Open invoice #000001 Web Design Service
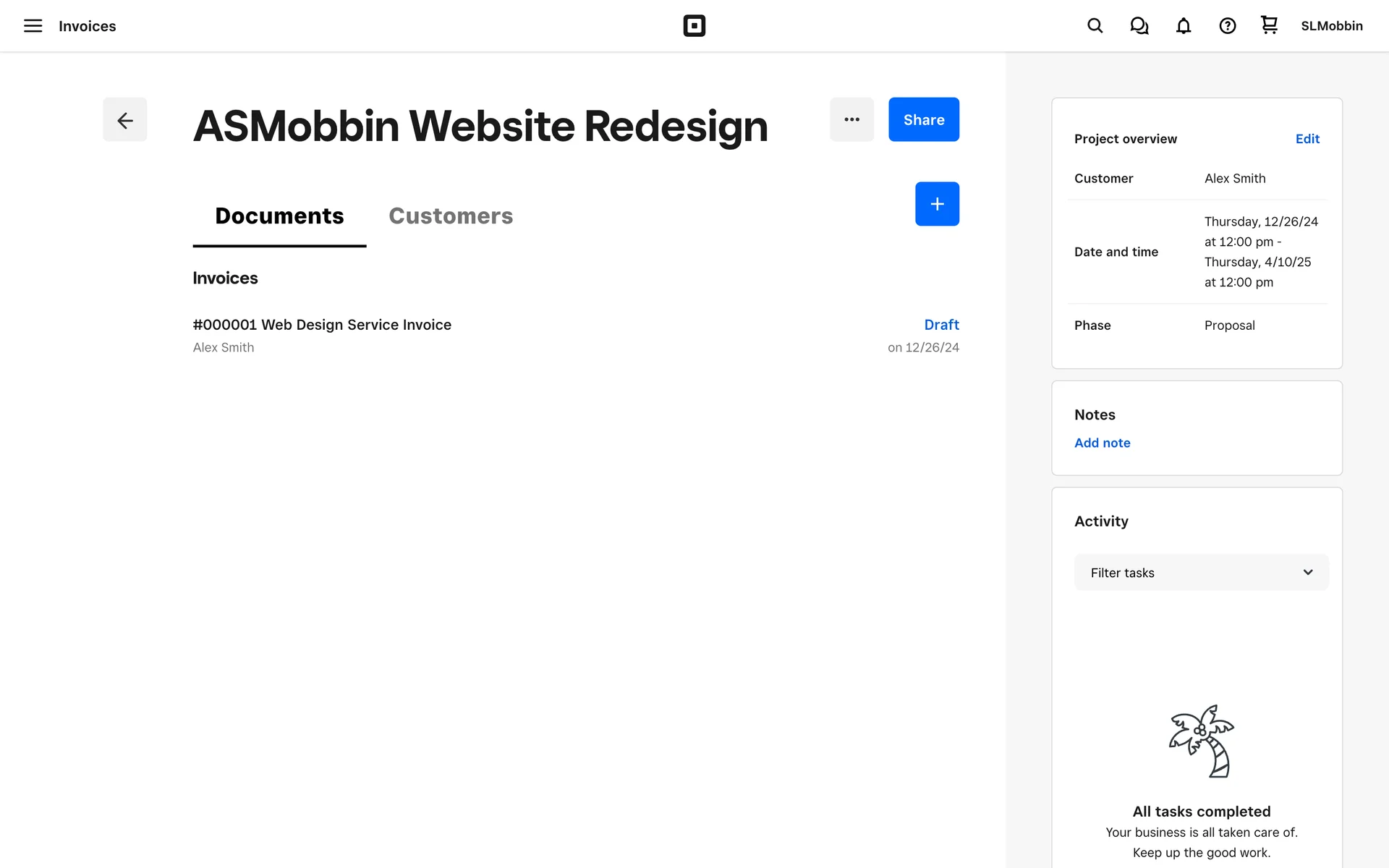 tap(322, 325)
